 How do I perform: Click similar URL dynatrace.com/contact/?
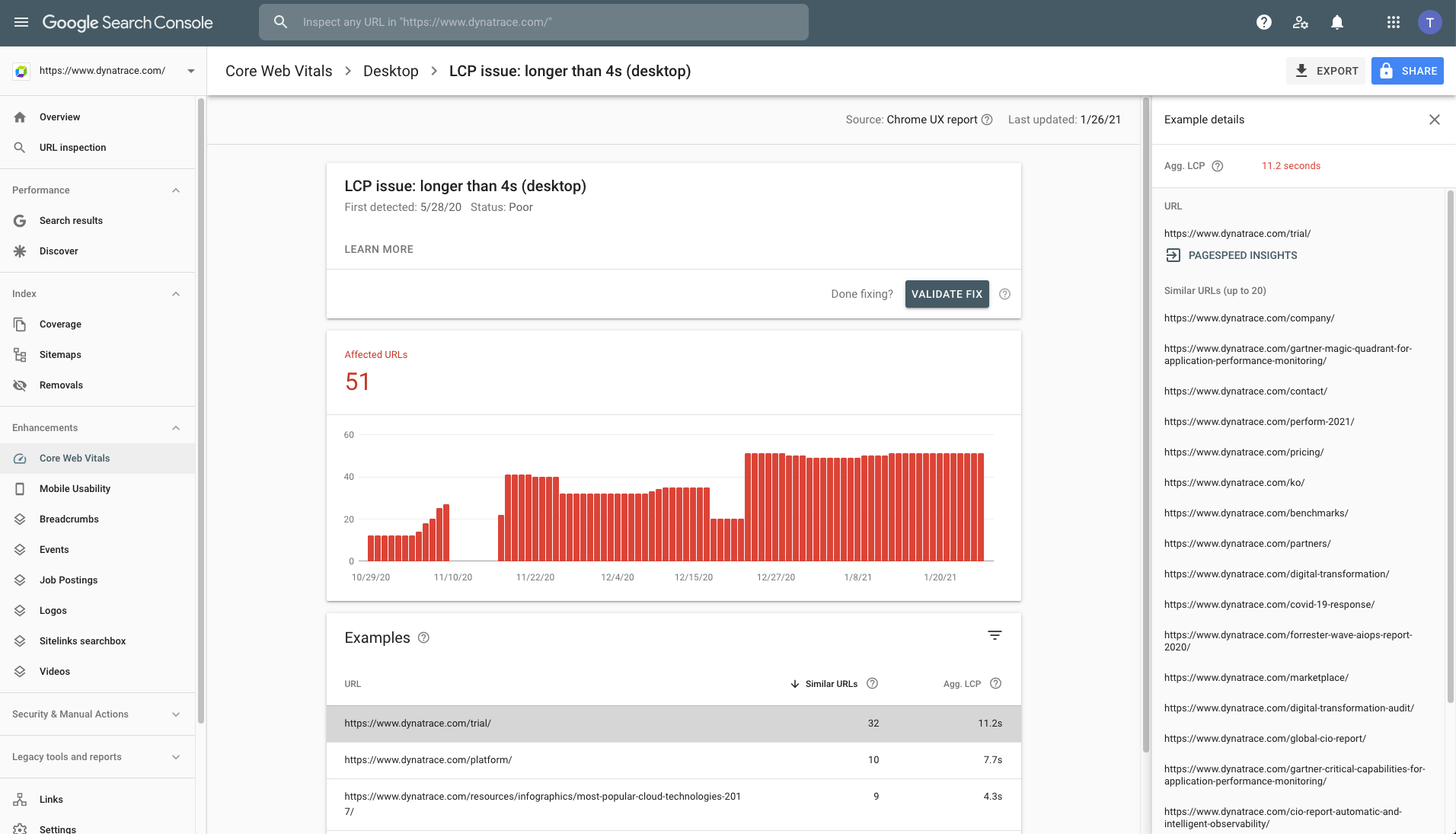1245,391
